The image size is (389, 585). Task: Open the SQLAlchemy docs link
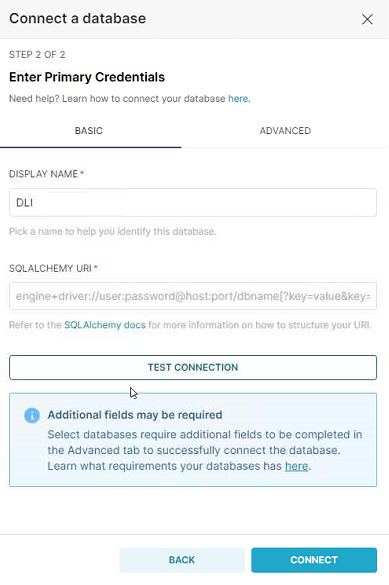click(x=105, y=325)
